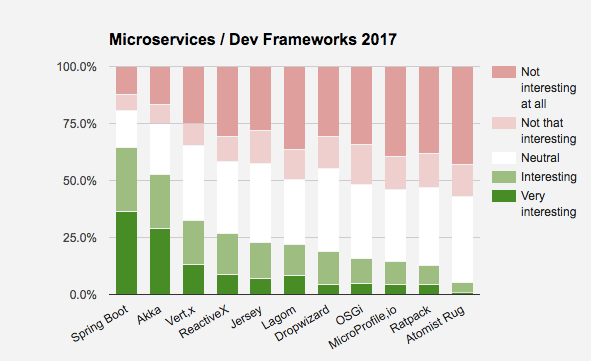Click the Dropwizard white Neutral segment
Viewport: 591px width, 361px height.
328,210
